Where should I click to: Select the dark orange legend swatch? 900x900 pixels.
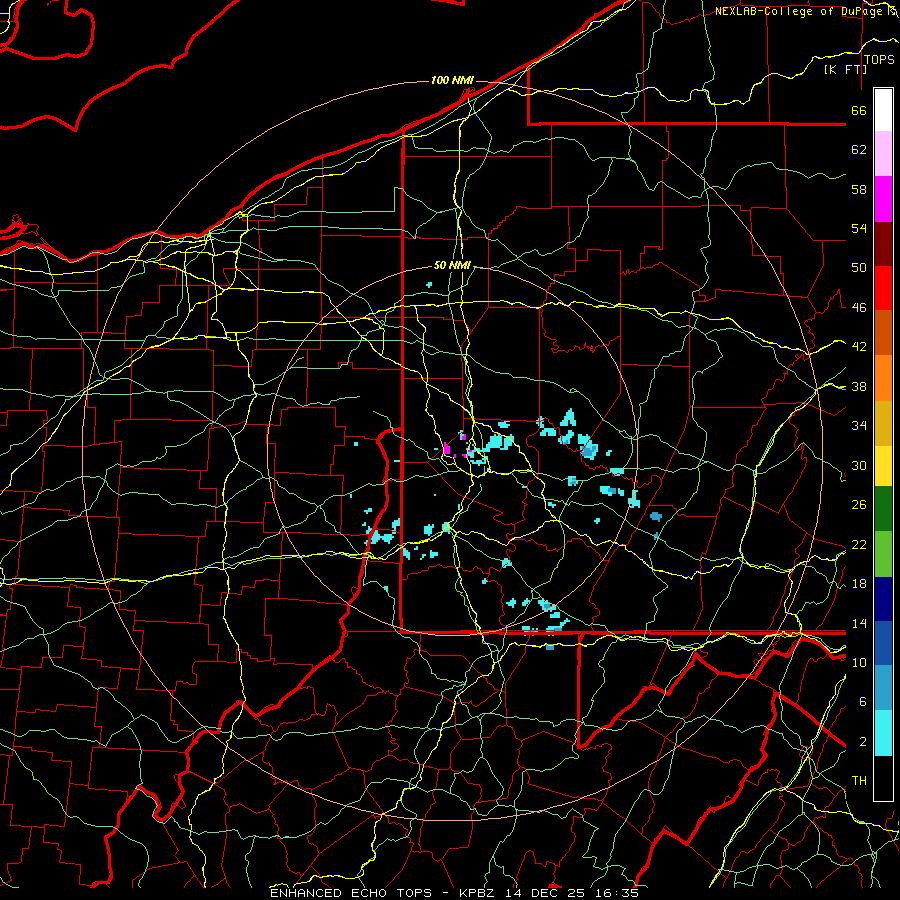(883, 333)
